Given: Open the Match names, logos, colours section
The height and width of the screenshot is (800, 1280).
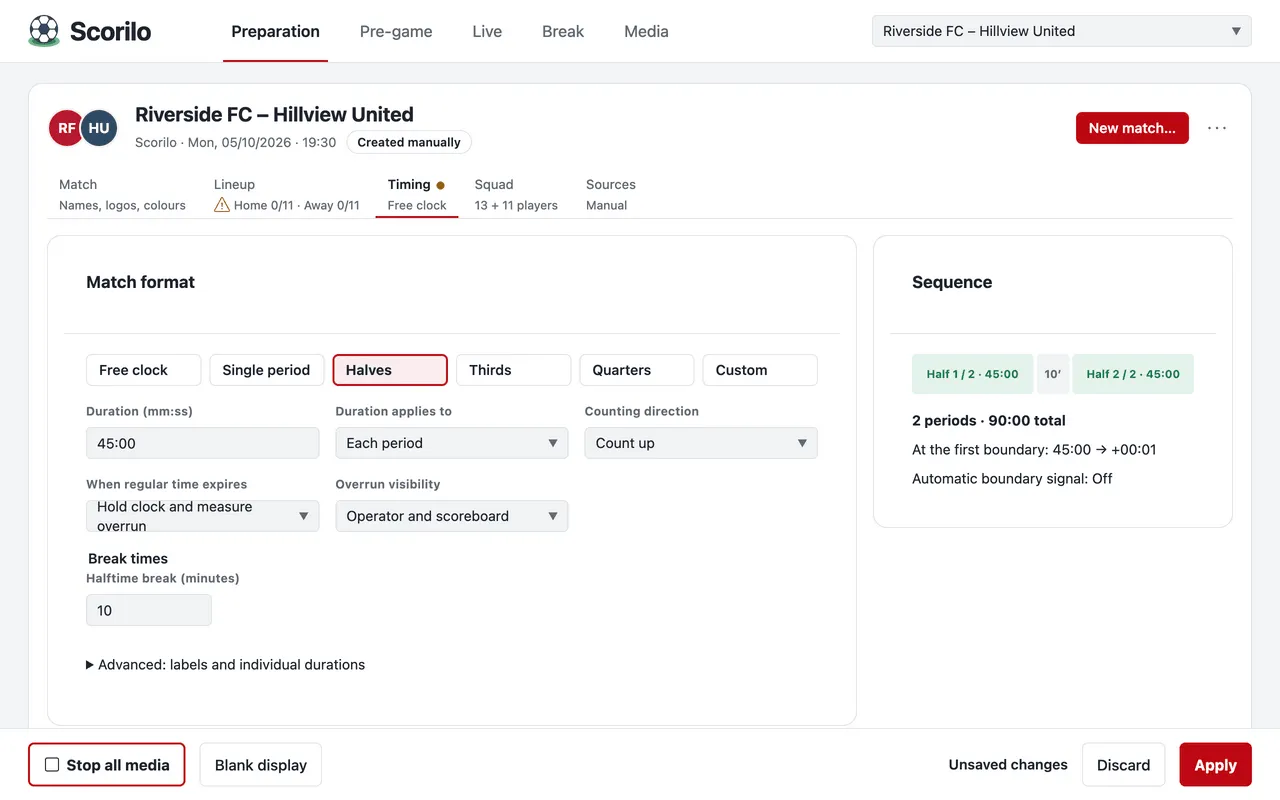Looking at the screenshot, I should [122, 195].
